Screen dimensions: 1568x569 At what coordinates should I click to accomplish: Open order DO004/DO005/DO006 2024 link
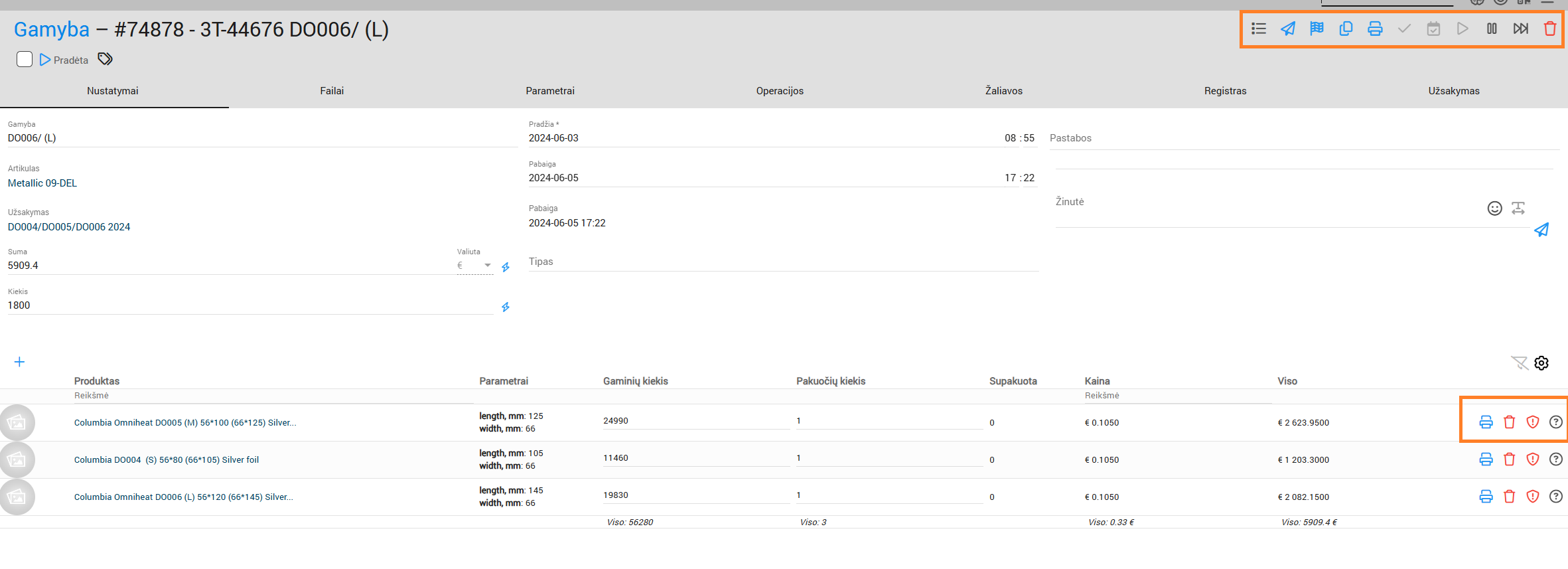(69, 227)
